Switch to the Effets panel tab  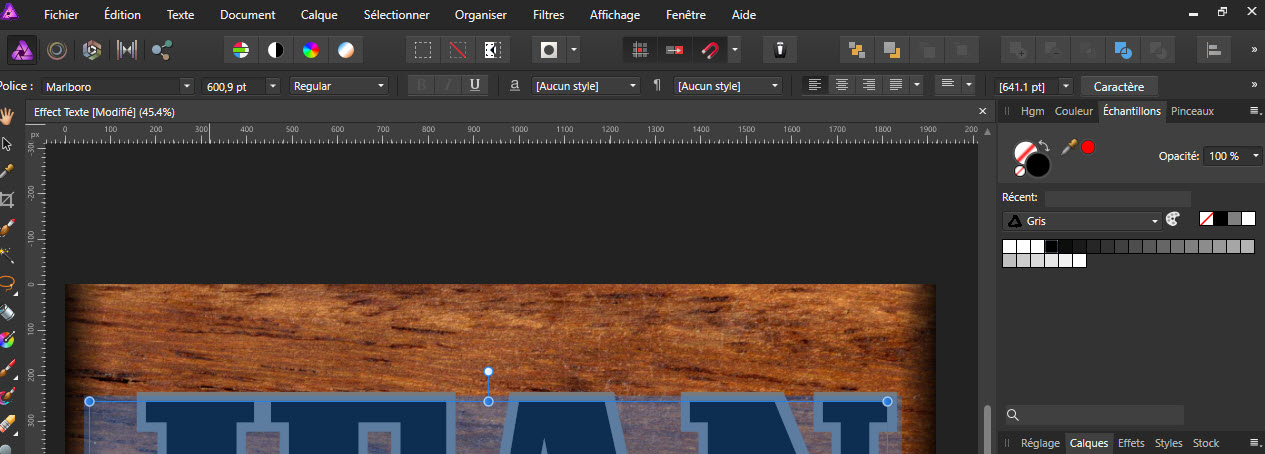[1131, 443]
